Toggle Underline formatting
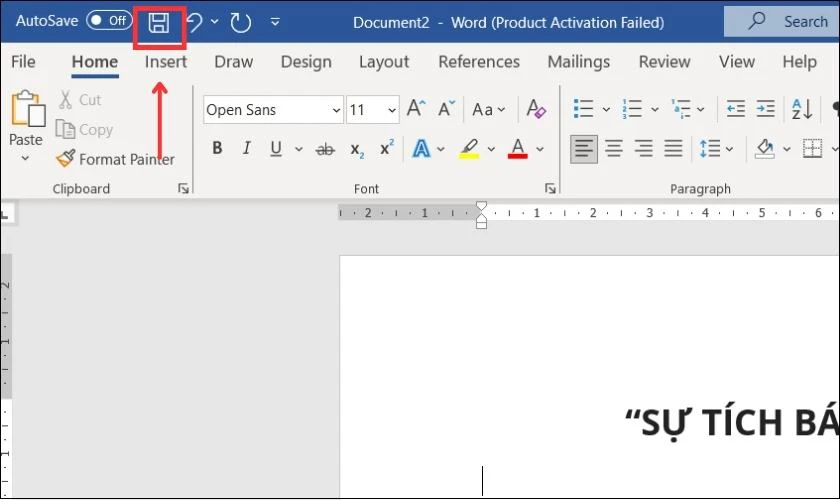Image resolution: width=840 pixels, height=500 pixels. click(276, 148)
